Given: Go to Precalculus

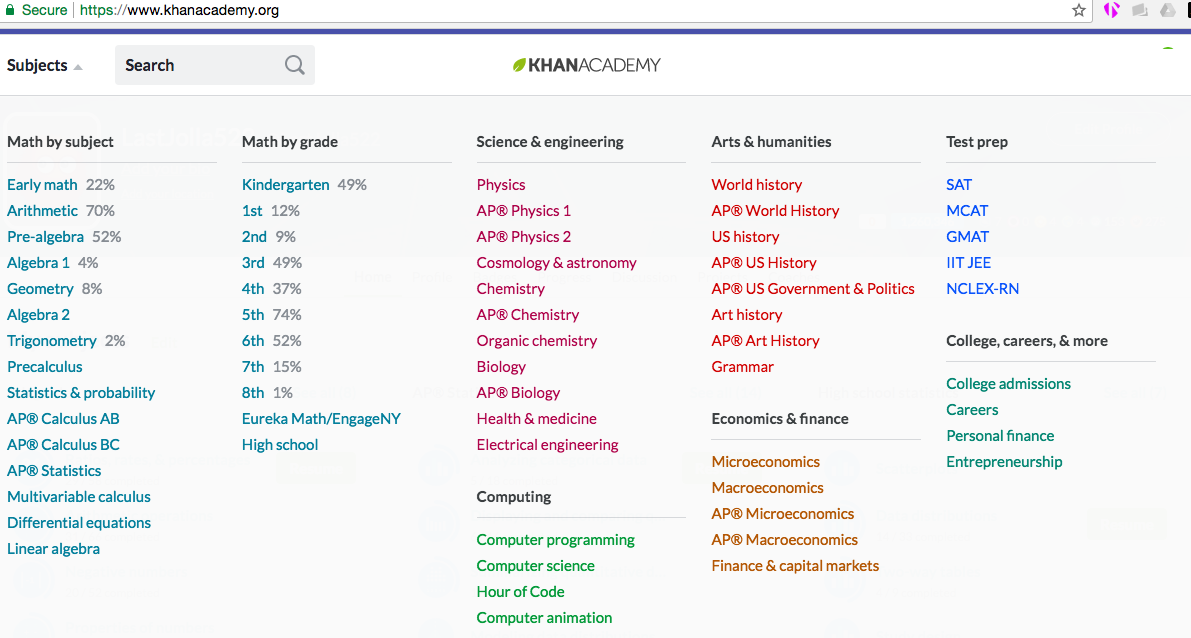Looking at the screenshot, I should (45, 366).
